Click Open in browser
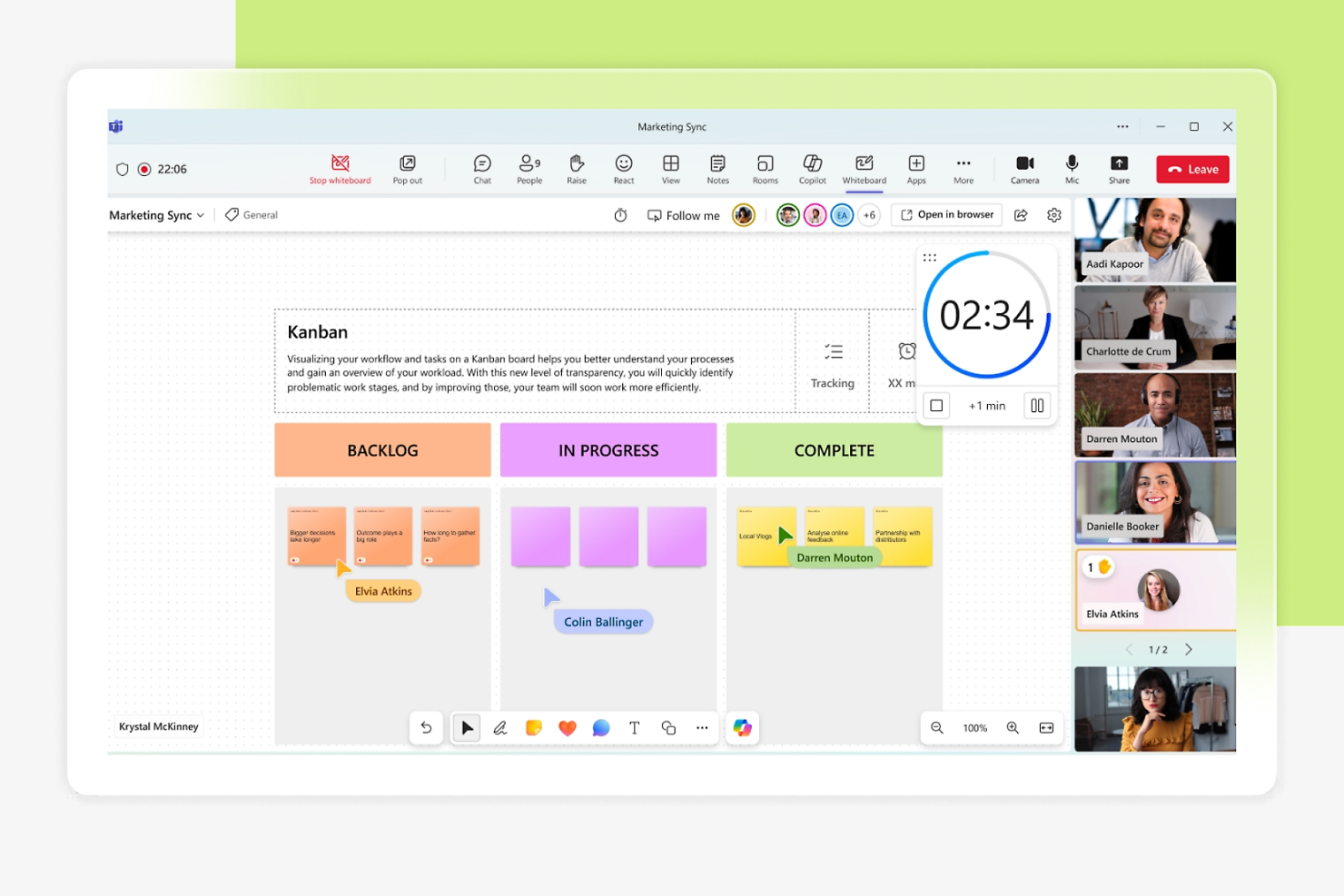This screenshot has width=1344, height=896. click(x=947, y=215)
